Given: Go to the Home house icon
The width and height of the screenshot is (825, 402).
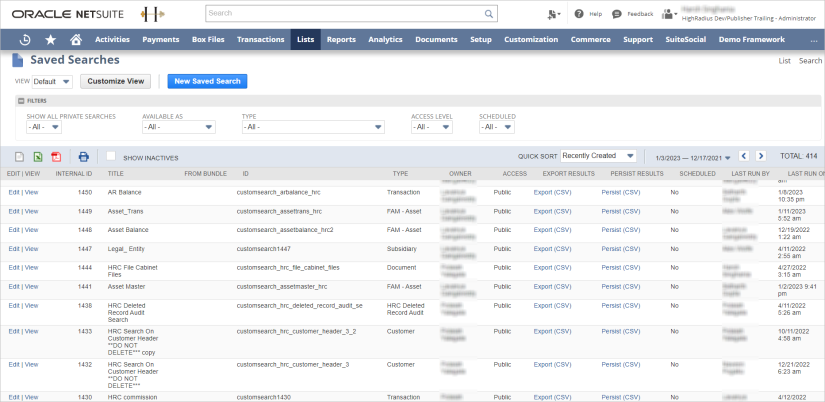Looking at the screenshot, I should [x=76, y=39].
